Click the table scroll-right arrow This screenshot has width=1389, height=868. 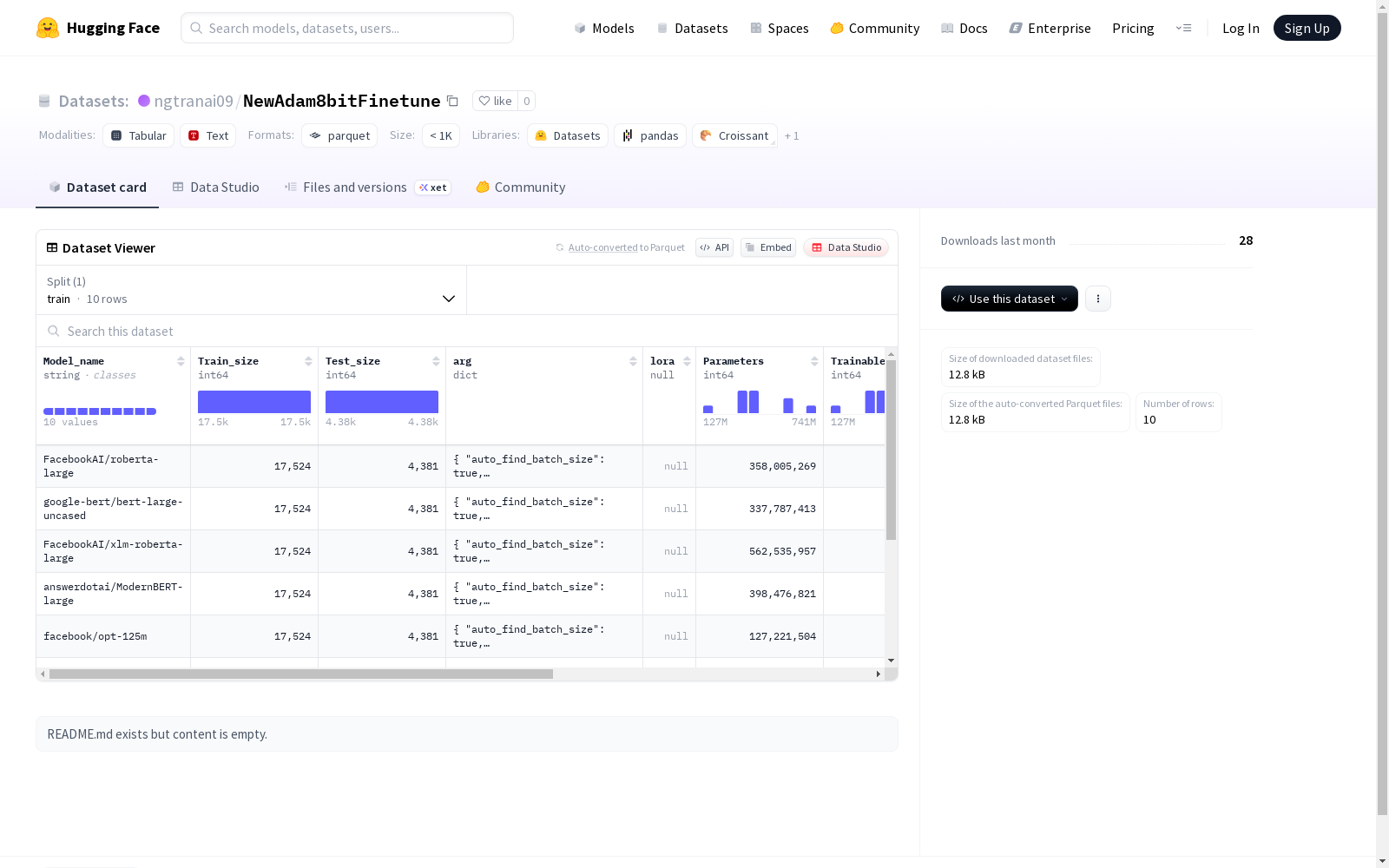878,674
